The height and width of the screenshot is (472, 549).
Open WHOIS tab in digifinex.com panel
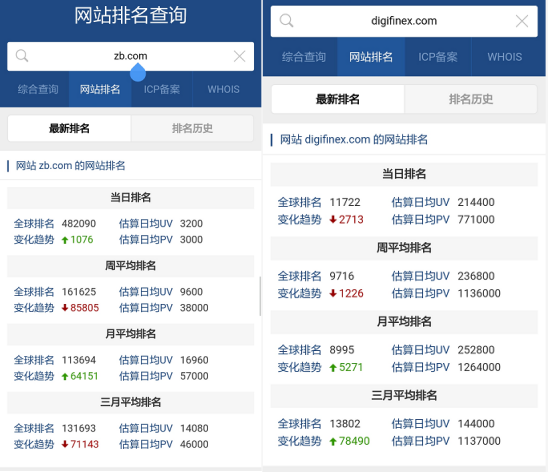click(x=505, y=57)
